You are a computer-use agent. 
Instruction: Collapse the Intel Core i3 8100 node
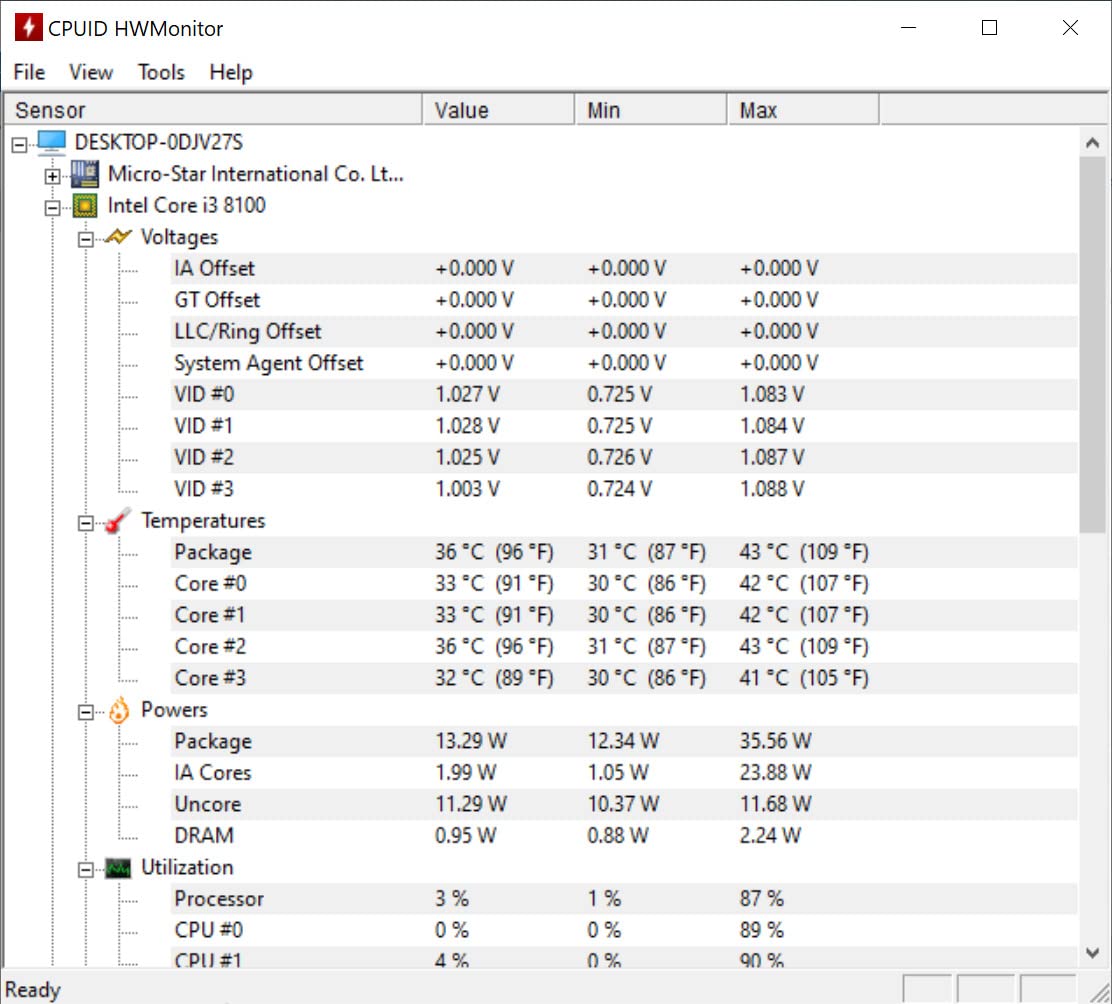click(x=52, y=208)
